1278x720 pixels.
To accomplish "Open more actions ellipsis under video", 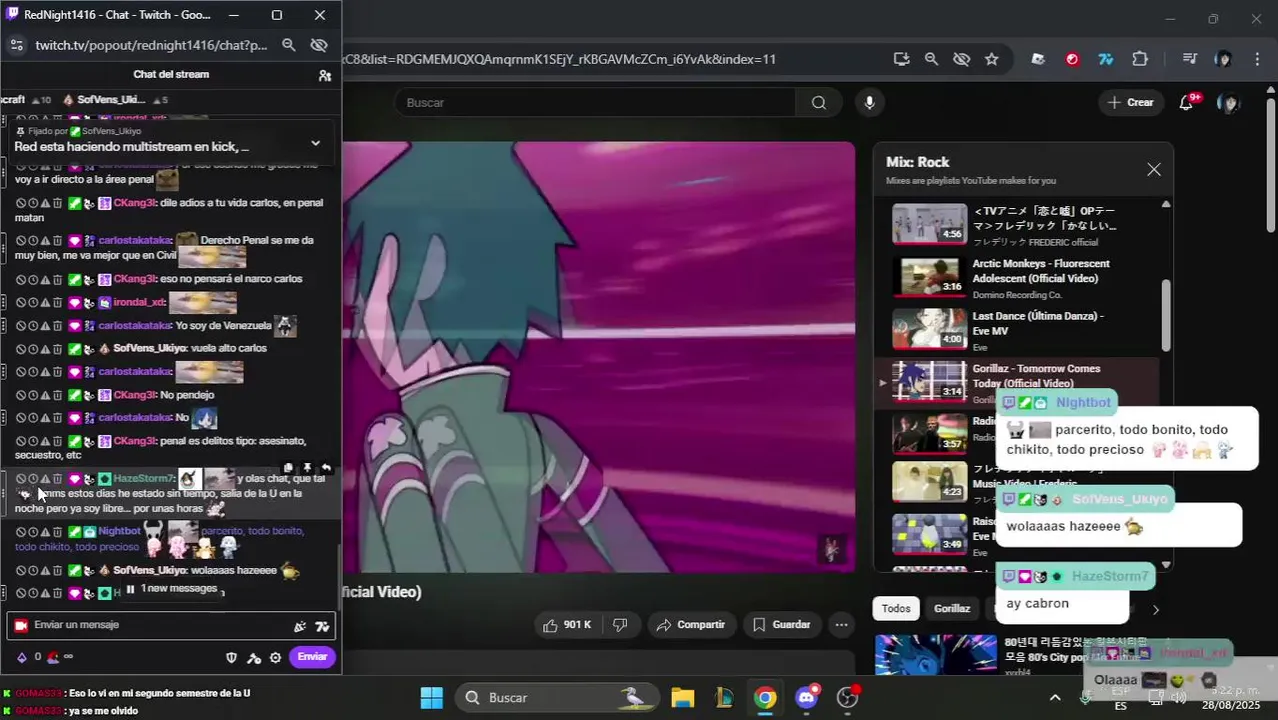I will (x=841, y=625).
